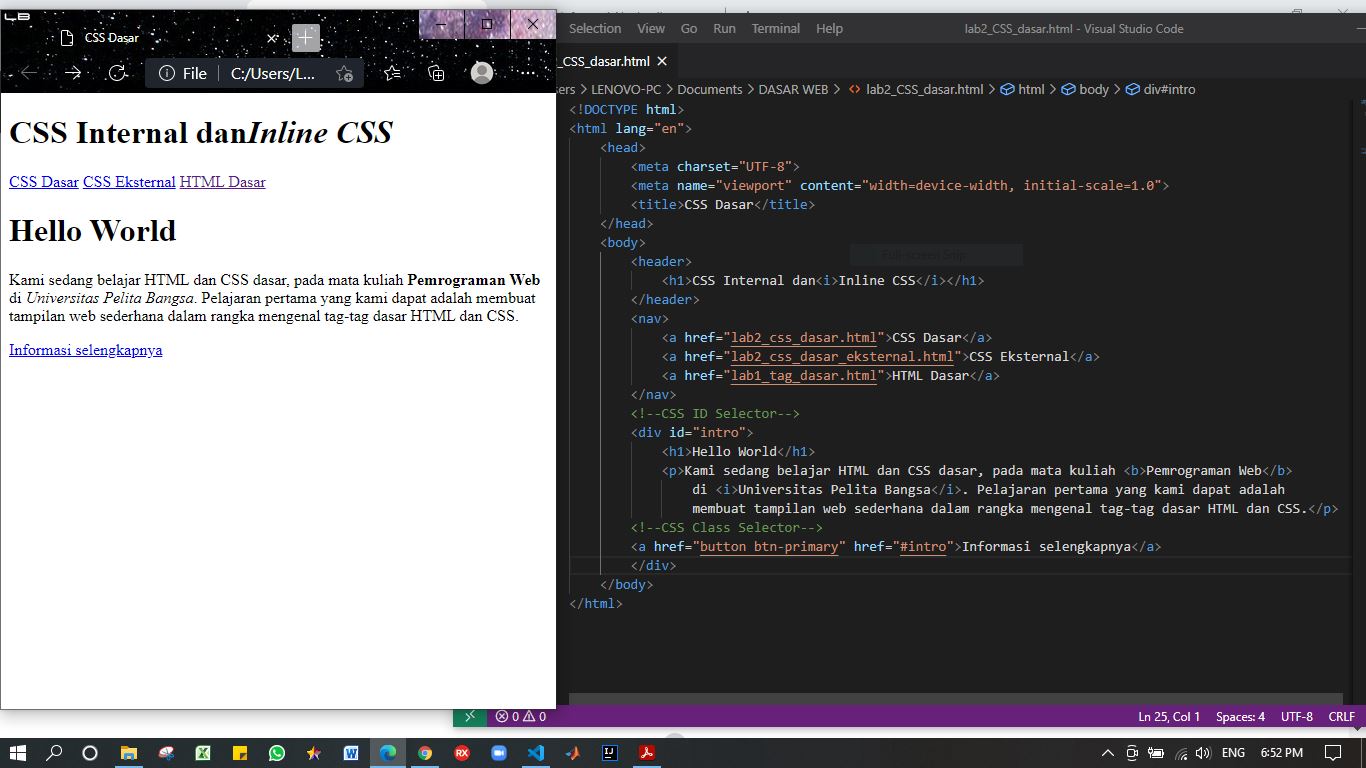This screenshot has height=768, width=1366.
Task: Open Visual Studio Code from the taskbar
Action: coord(535,753)
